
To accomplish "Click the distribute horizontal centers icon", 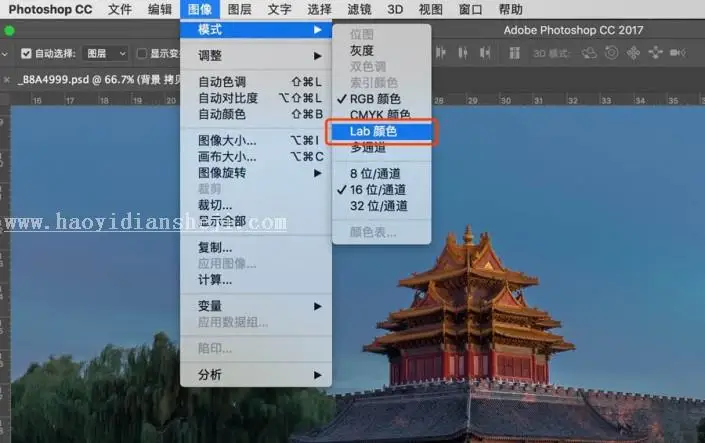I will click(x=463, y=53).
